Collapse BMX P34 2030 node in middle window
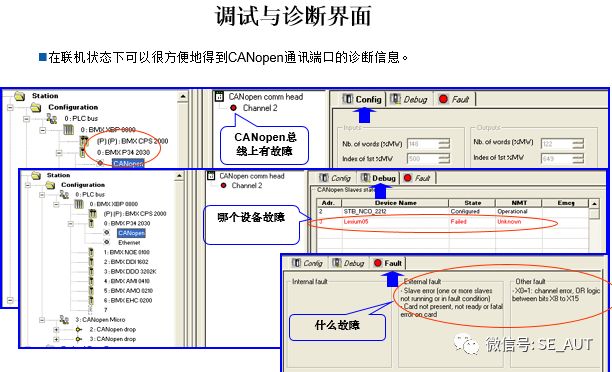This screenshot has width=612, height=372. point(71,224)
